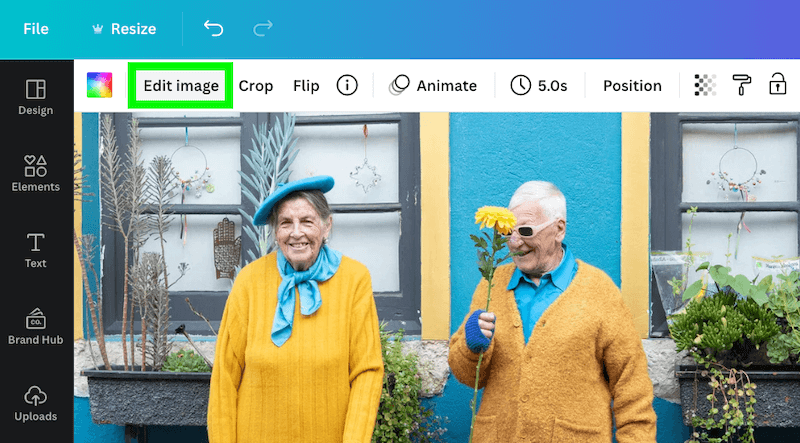The height and width of the screenshot is (443, 800).
Task: Open the Flip option
Action: click(306, 86)
